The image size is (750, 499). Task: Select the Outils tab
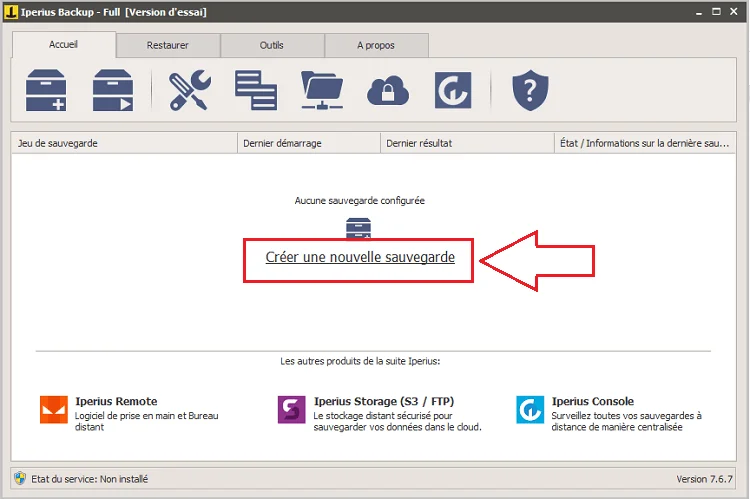[x=272, y=45]
